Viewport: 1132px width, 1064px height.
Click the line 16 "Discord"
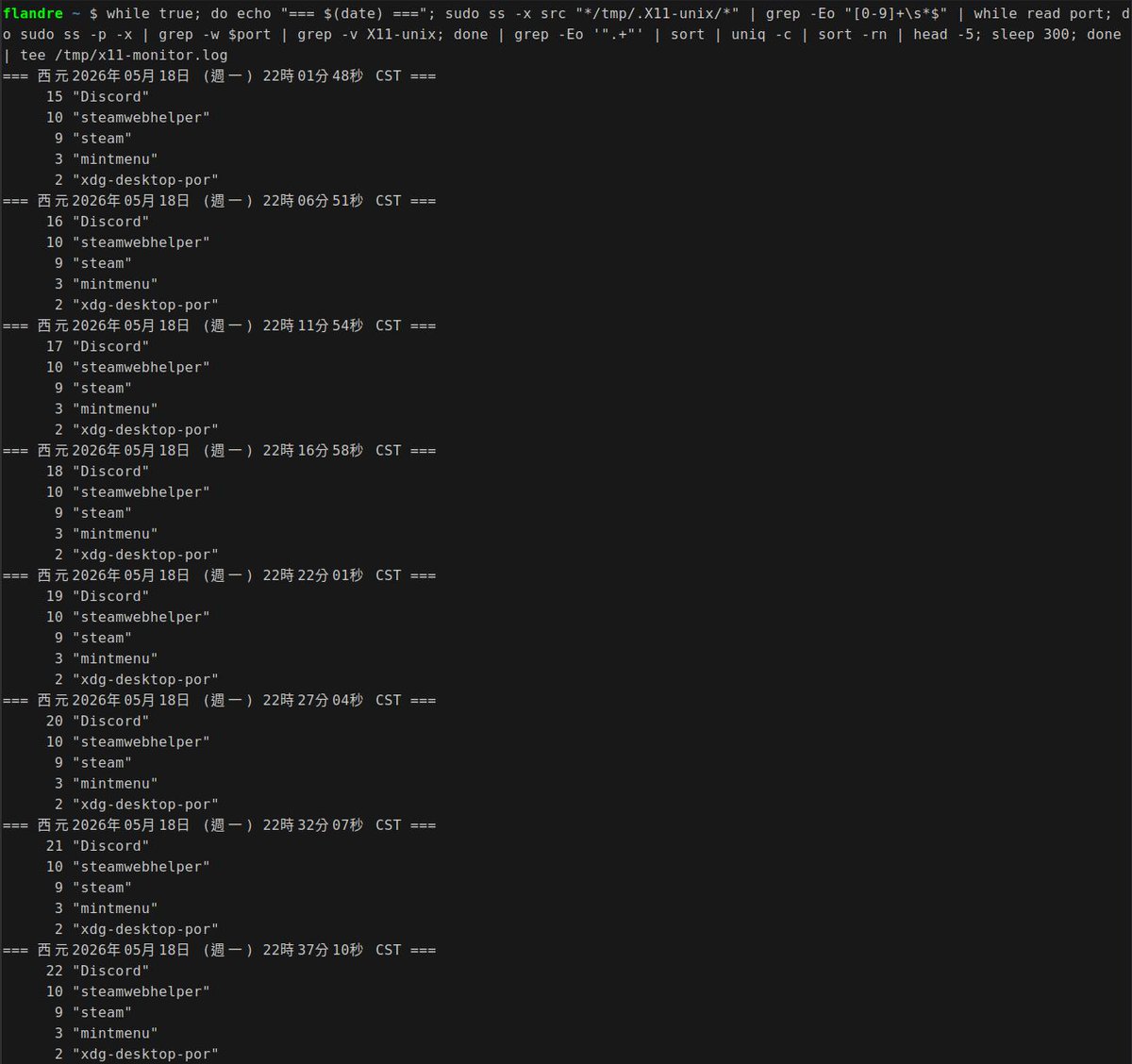(97, 221)
